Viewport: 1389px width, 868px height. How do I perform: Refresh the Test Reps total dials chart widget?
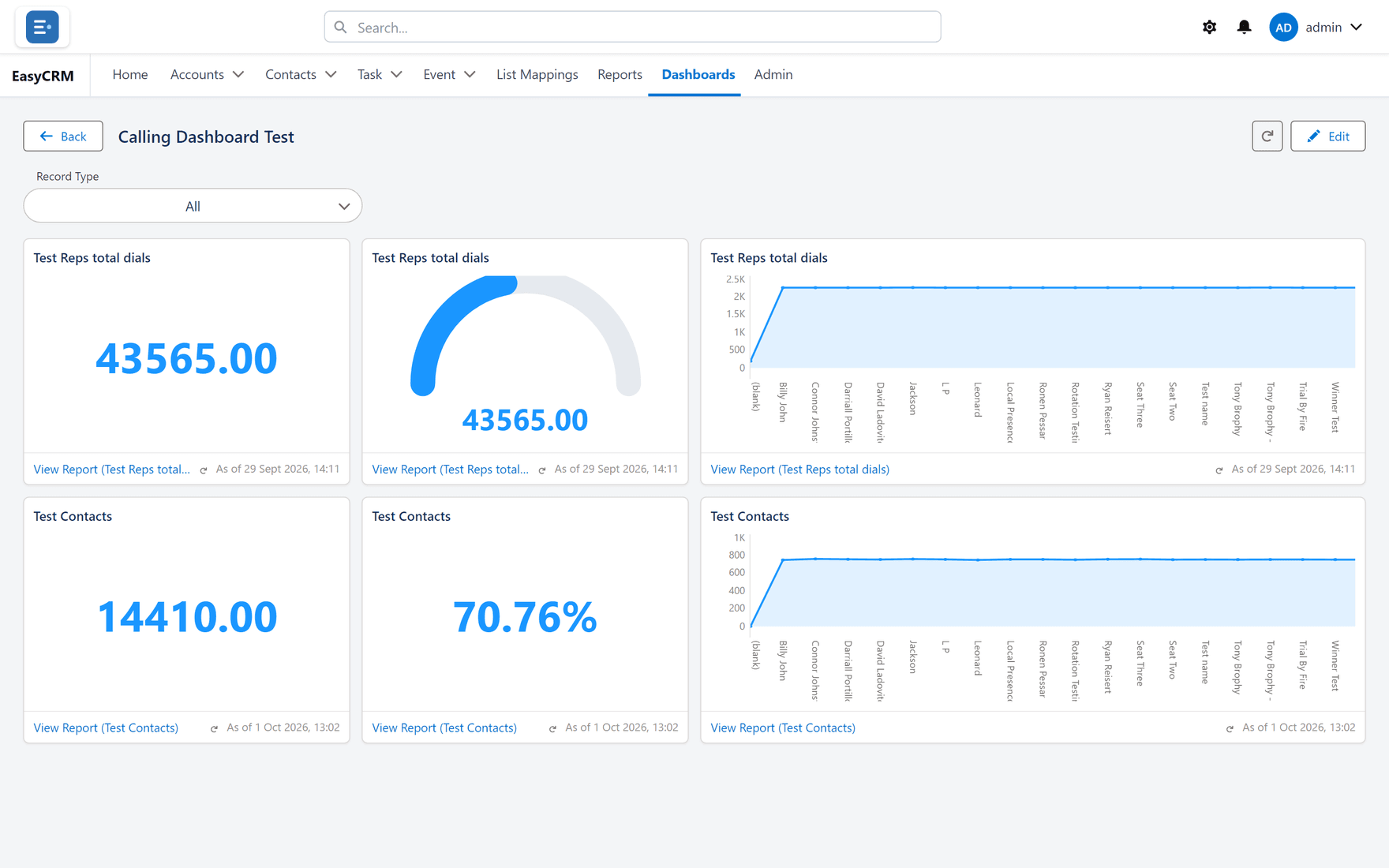[x=1219, y=470]
